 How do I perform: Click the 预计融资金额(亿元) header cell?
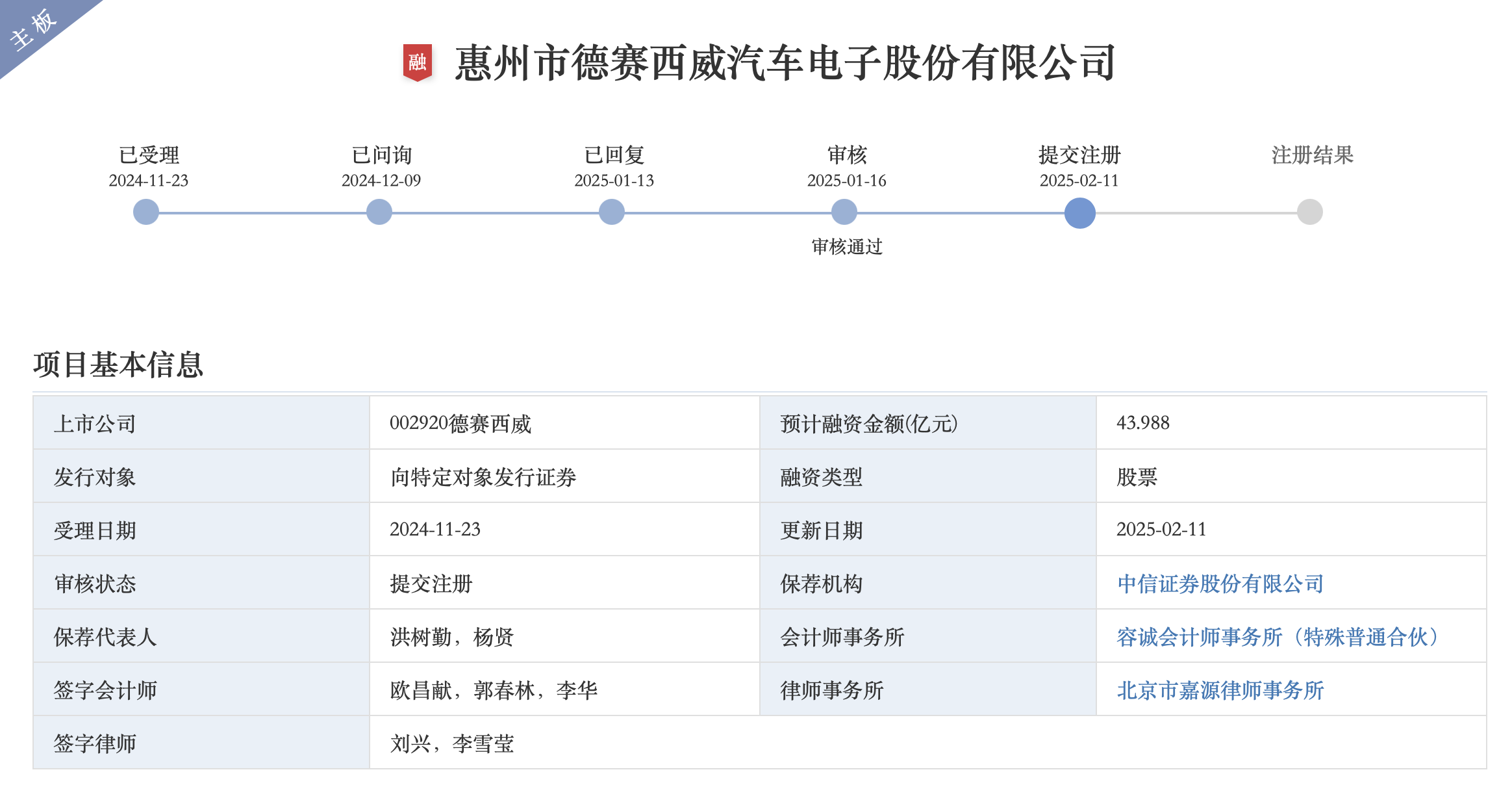click(928, 423)
